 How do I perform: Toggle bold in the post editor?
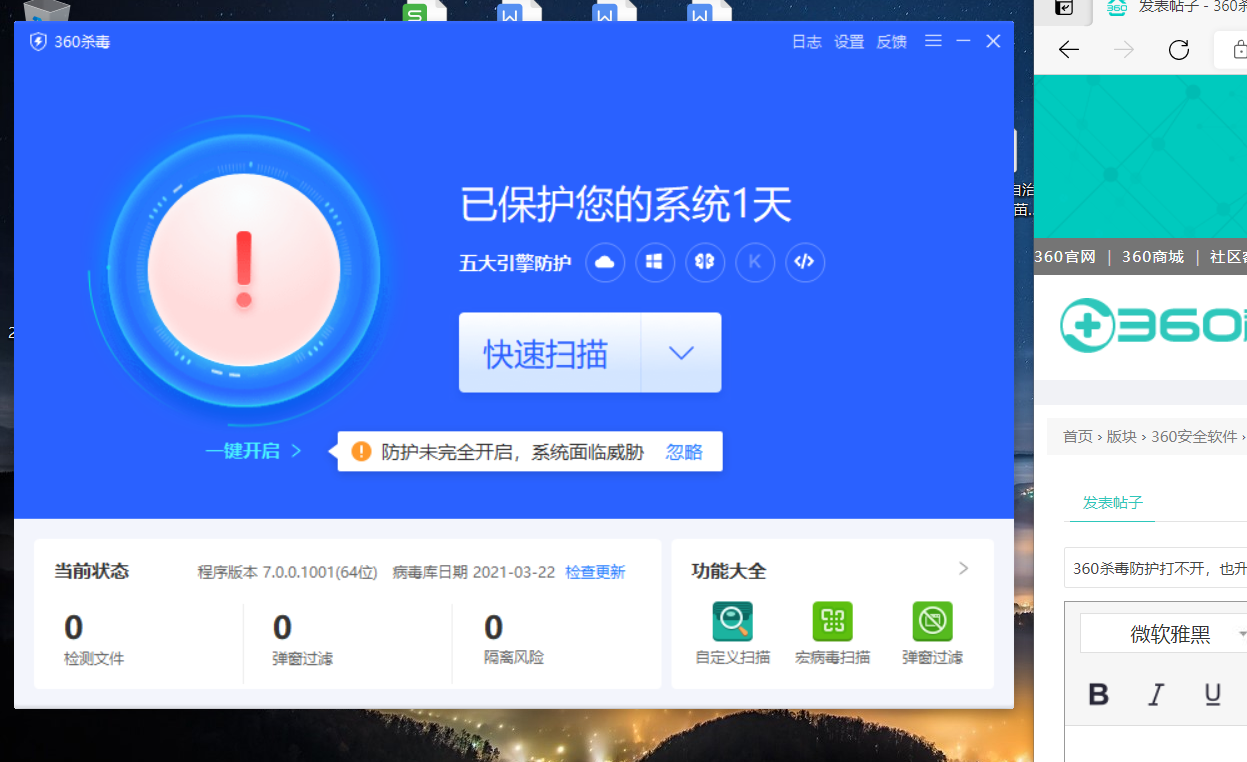(x=1099, y=695)
